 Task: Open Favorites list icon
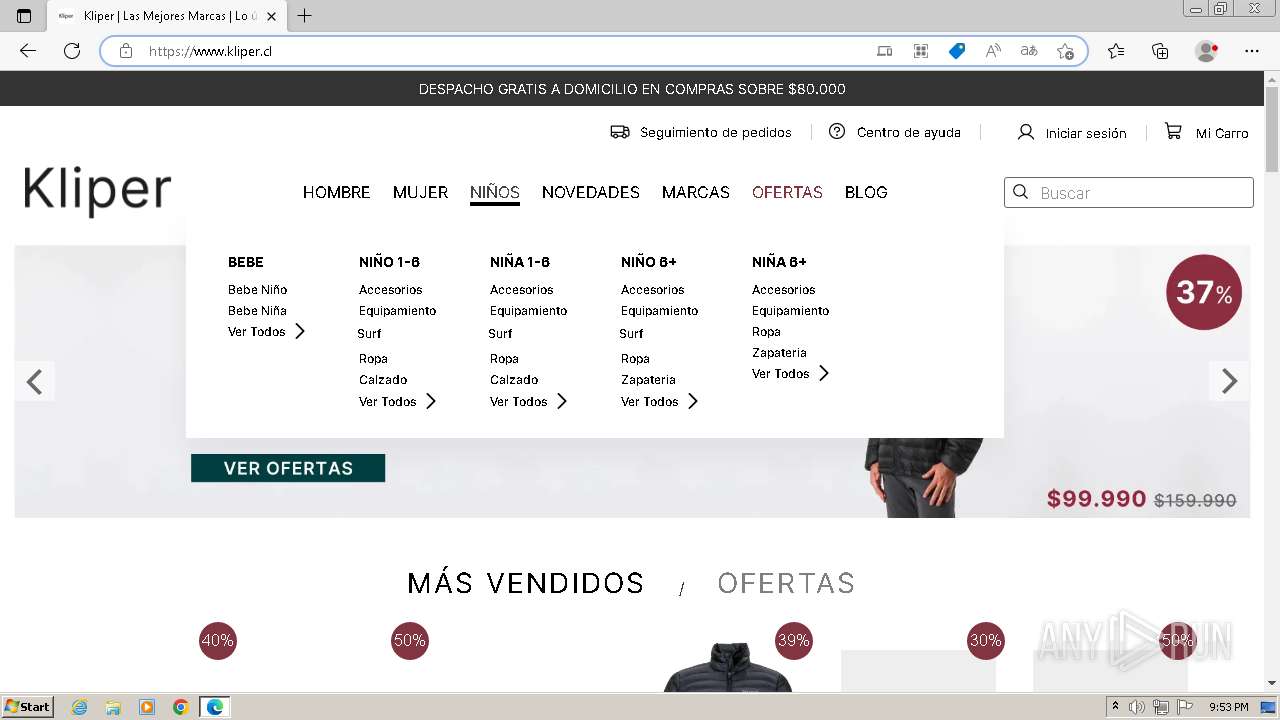click(1116, 51)
